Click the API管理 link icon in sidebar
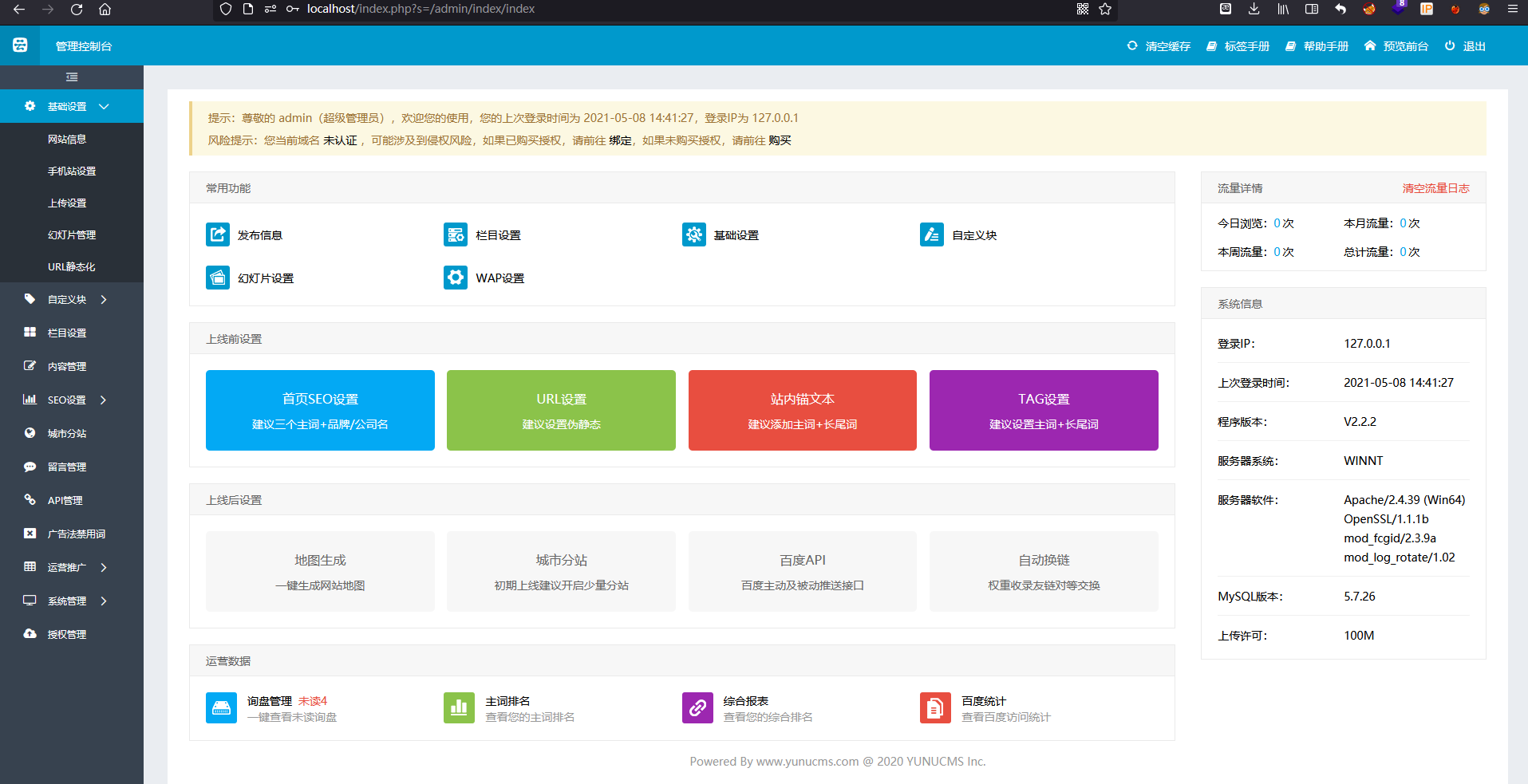The image size is (1528, 784). (30, 500)
